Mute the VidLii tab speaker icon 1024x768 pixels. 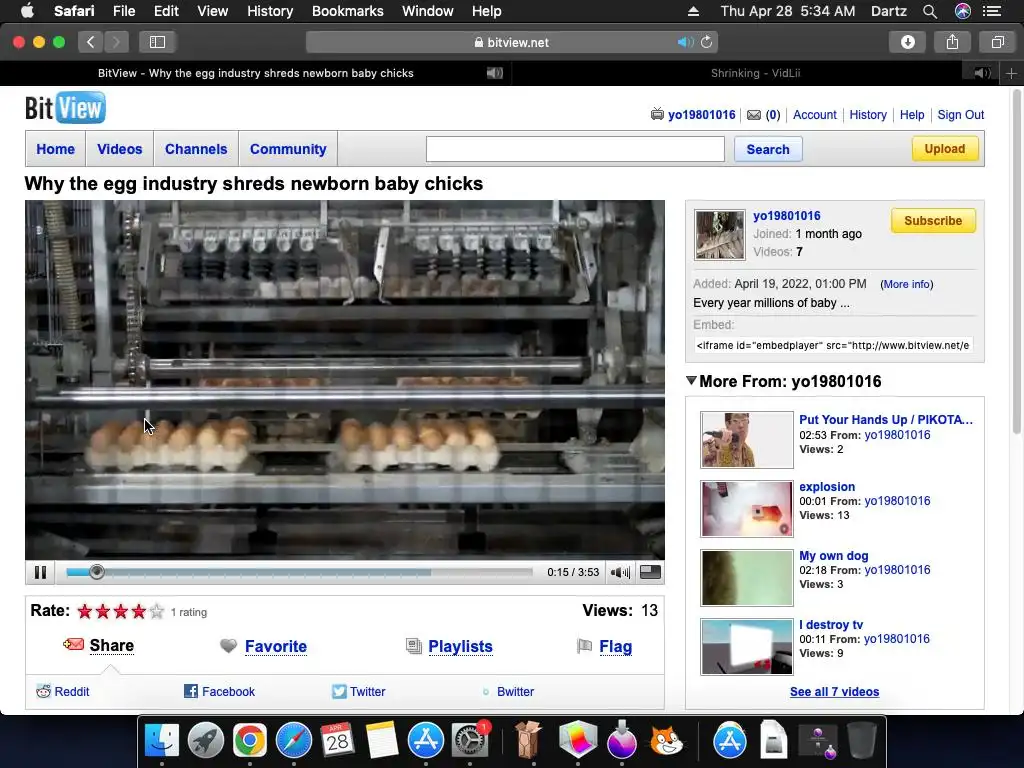pyautogui.click(x=982, y=73)
